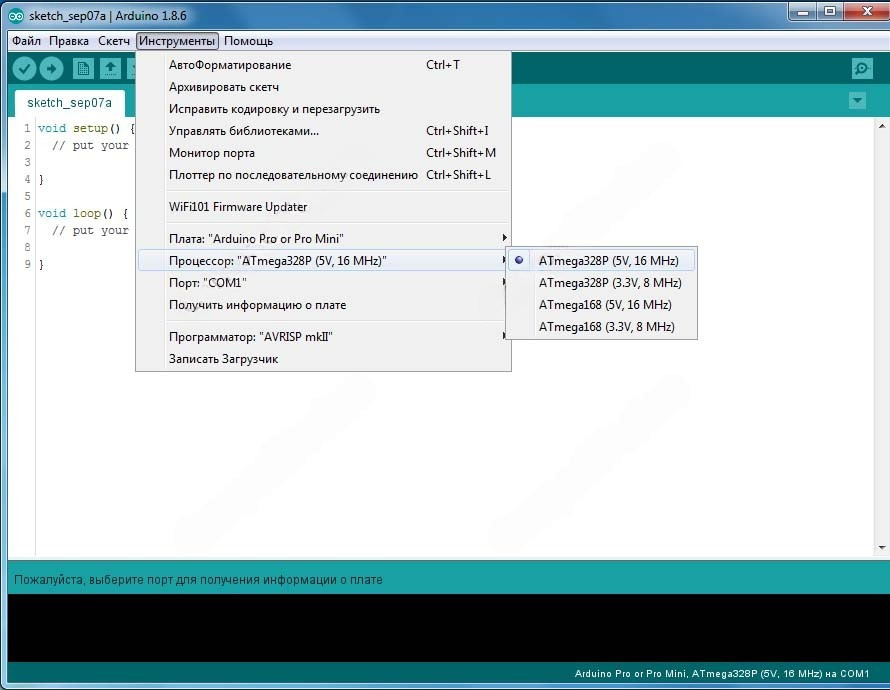Open the Serial Monitor magnifier icon
This screenshot has height=690, width=890.
(861, 68)
